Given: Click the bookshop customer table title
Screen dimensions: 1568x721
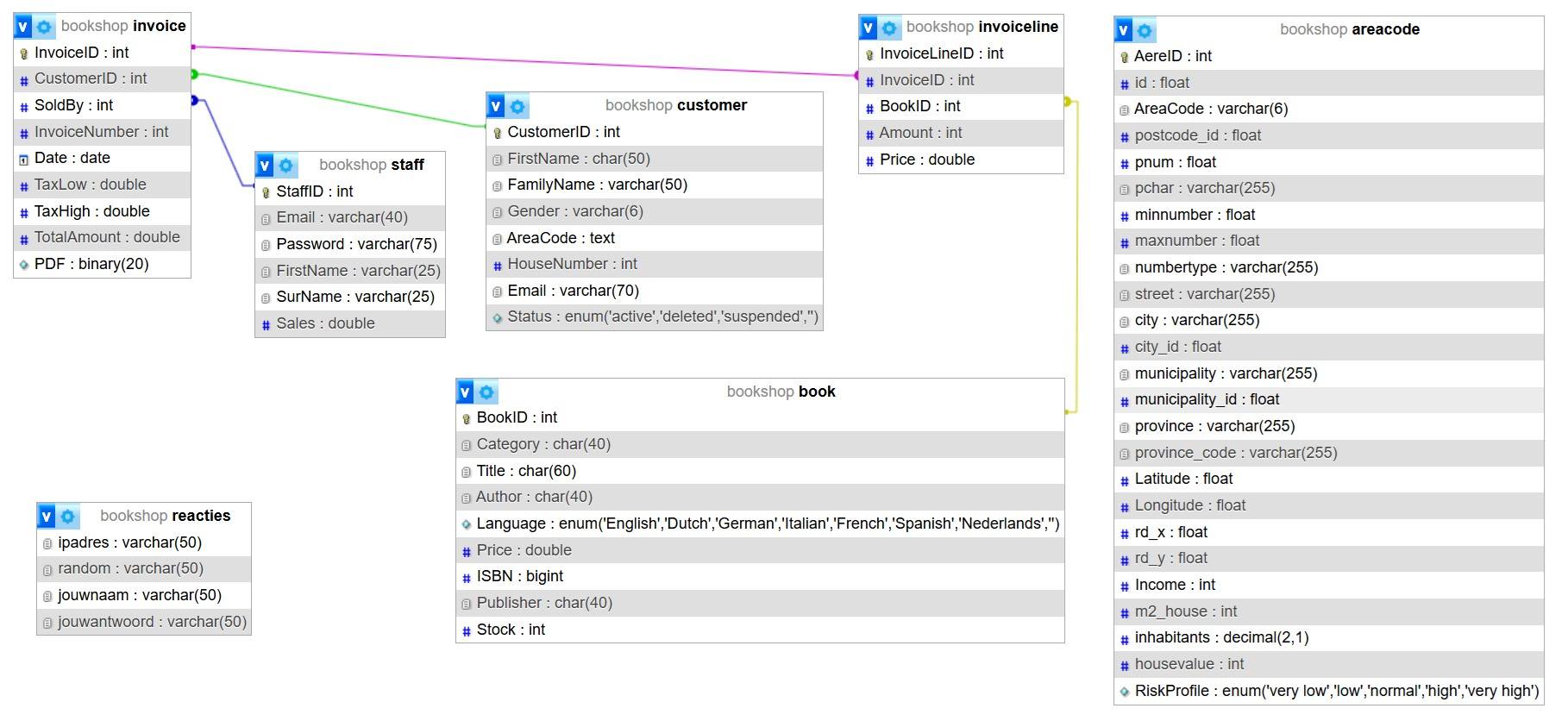Looking at the screenshot, I should coord(675,105).
